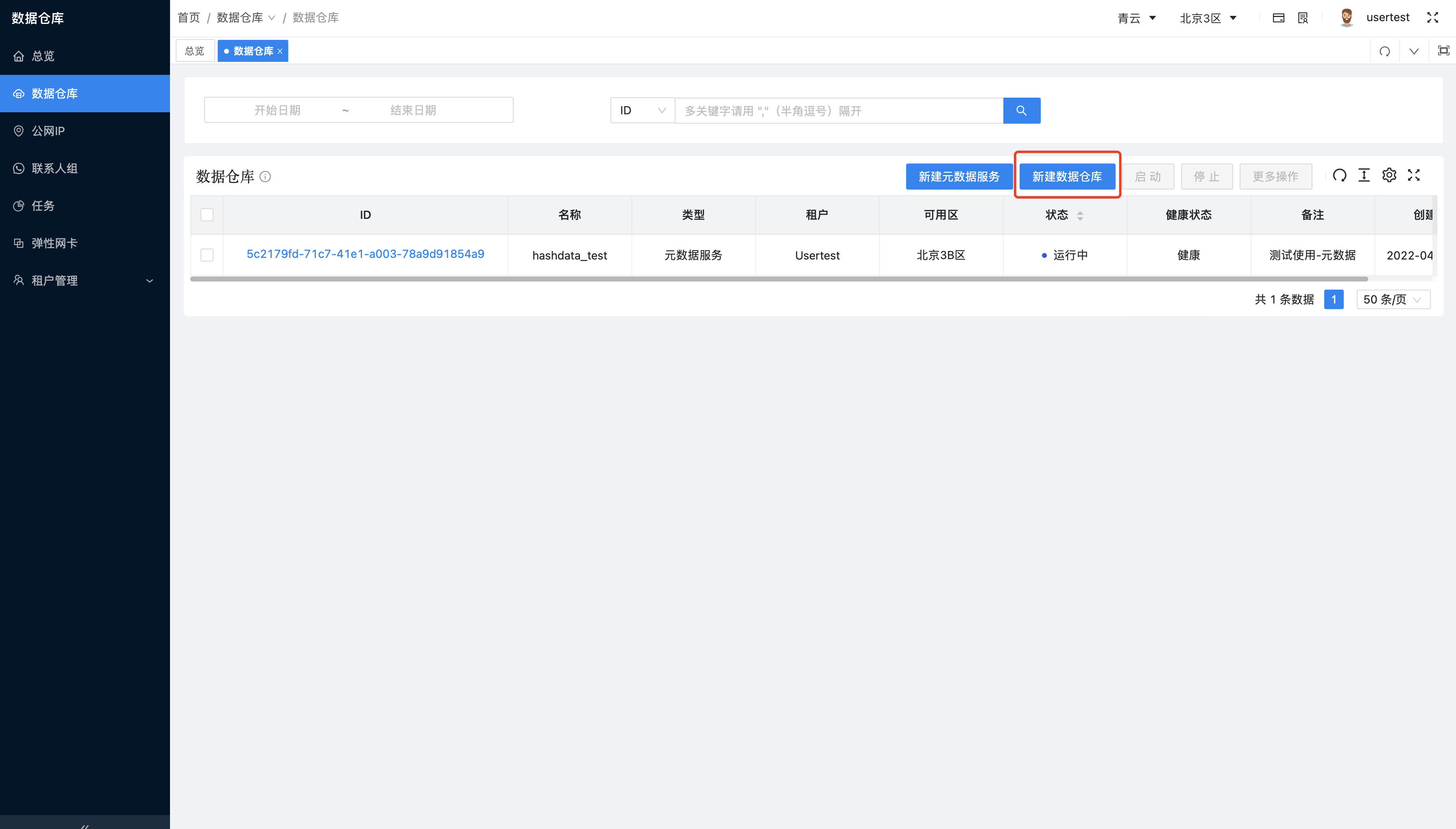The width and height of the screenshot is (1456, 829).
Task: Open the billing card icon in header
Action: point(1278,17)
